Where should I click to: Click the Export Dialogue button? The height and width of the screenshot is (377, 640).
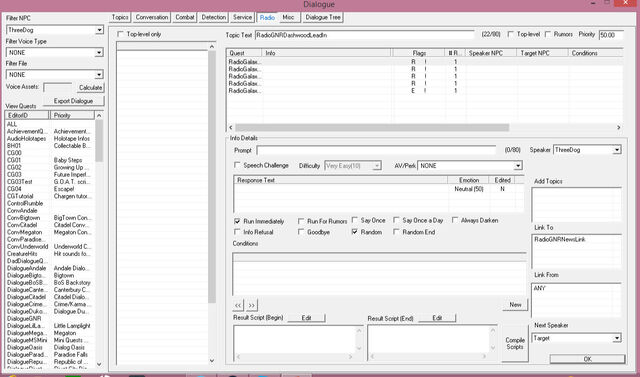(73, 101)
